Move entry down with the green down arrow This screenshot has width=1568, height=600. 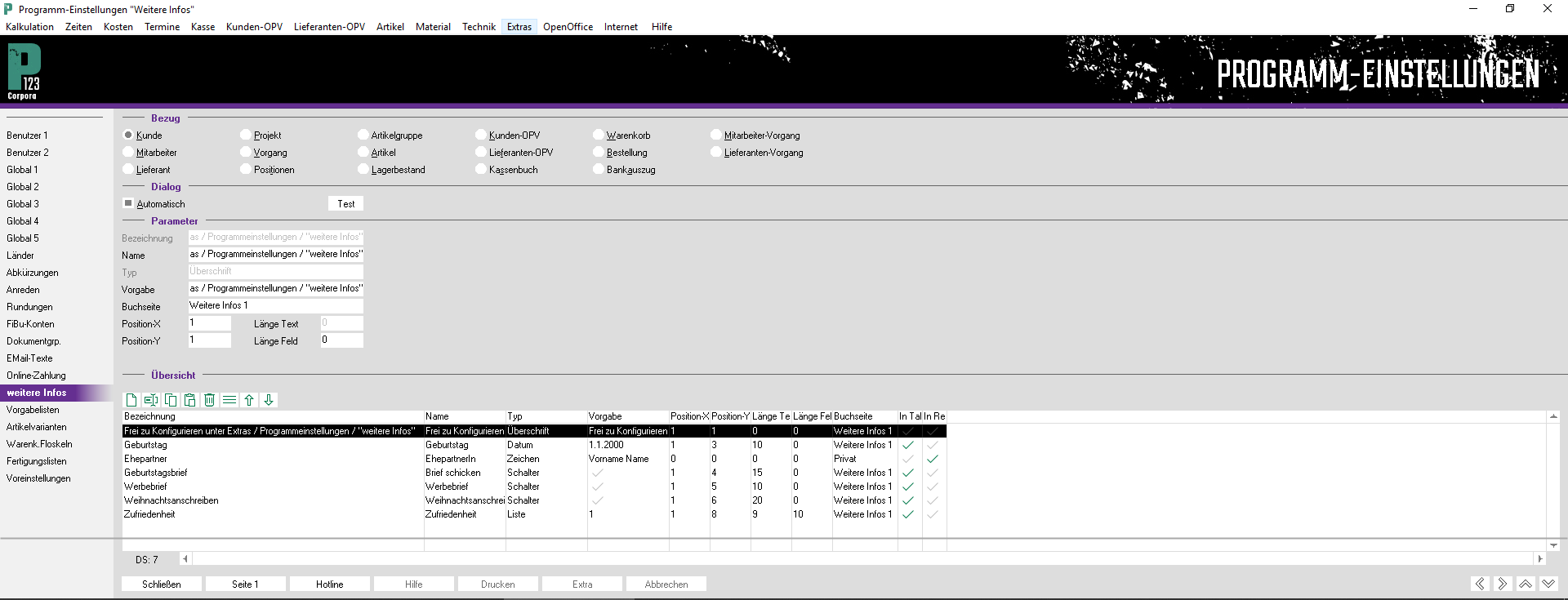[269, 400]
